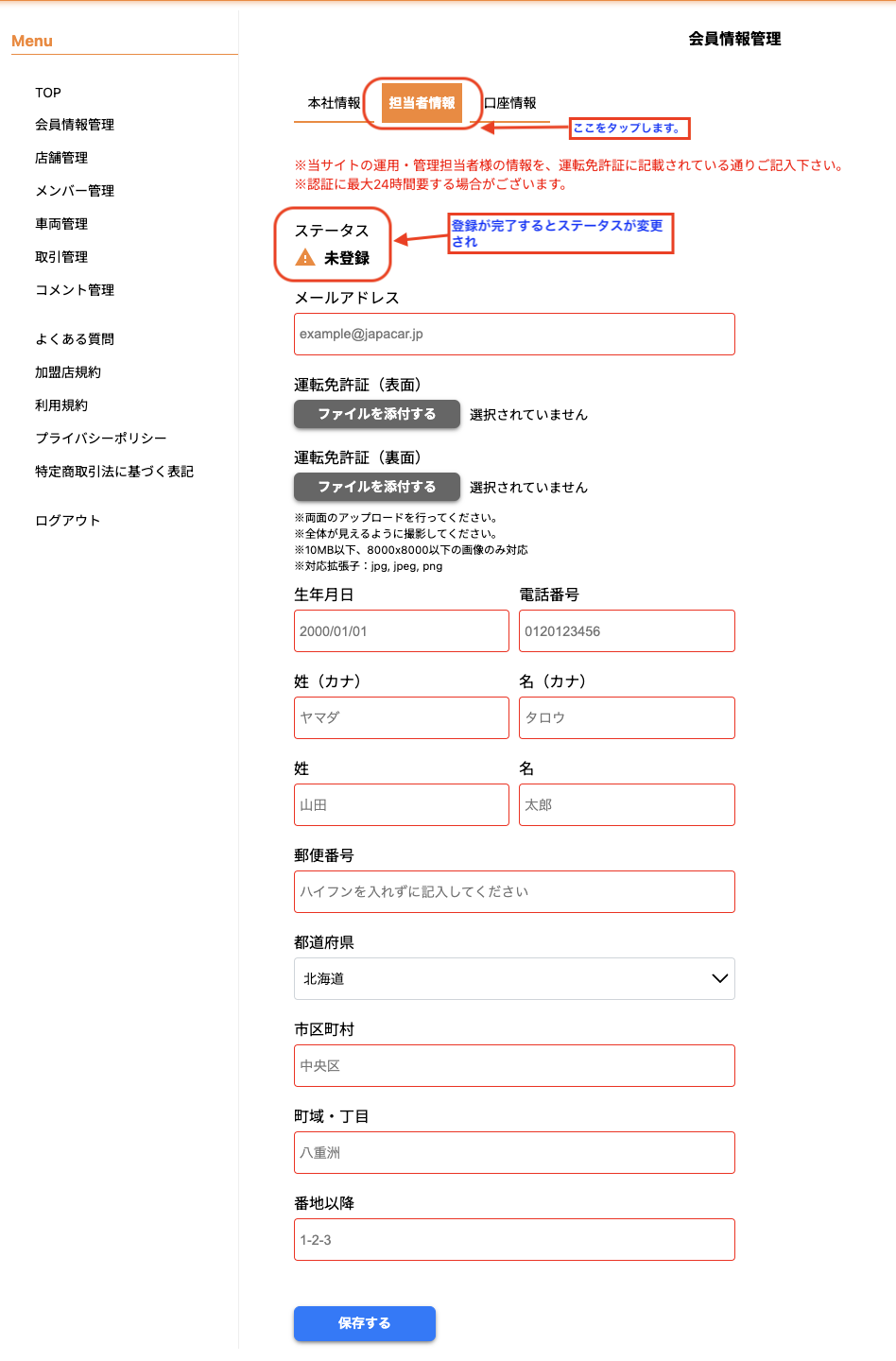896x1361 pixels.
Task: Attach file for 運転免許証 裏面
Action: pyautogui.click(x=376, y=487)
